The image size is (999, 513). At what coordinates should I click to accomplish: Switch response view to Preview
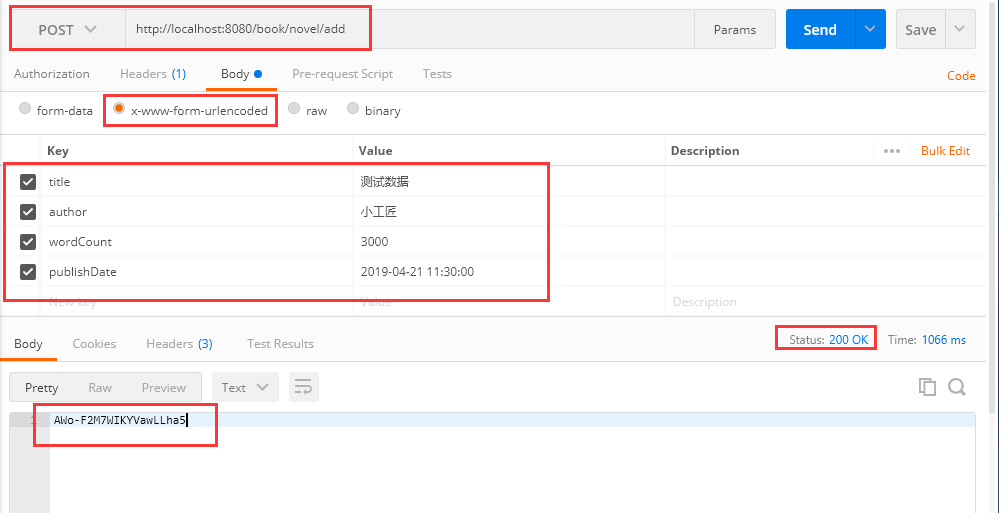point(164,387)
